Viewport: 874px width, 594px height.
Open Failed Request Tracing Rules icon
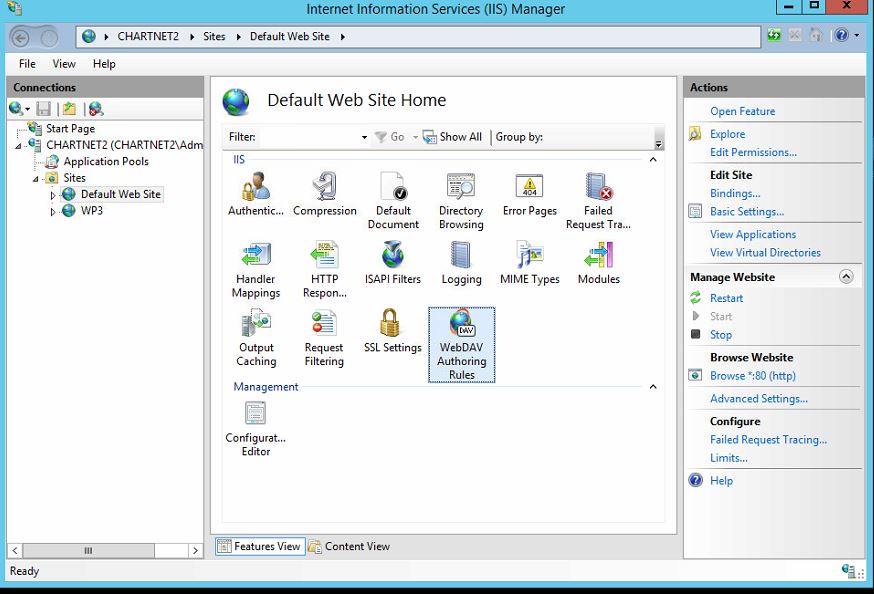click(x=598, y=201)
